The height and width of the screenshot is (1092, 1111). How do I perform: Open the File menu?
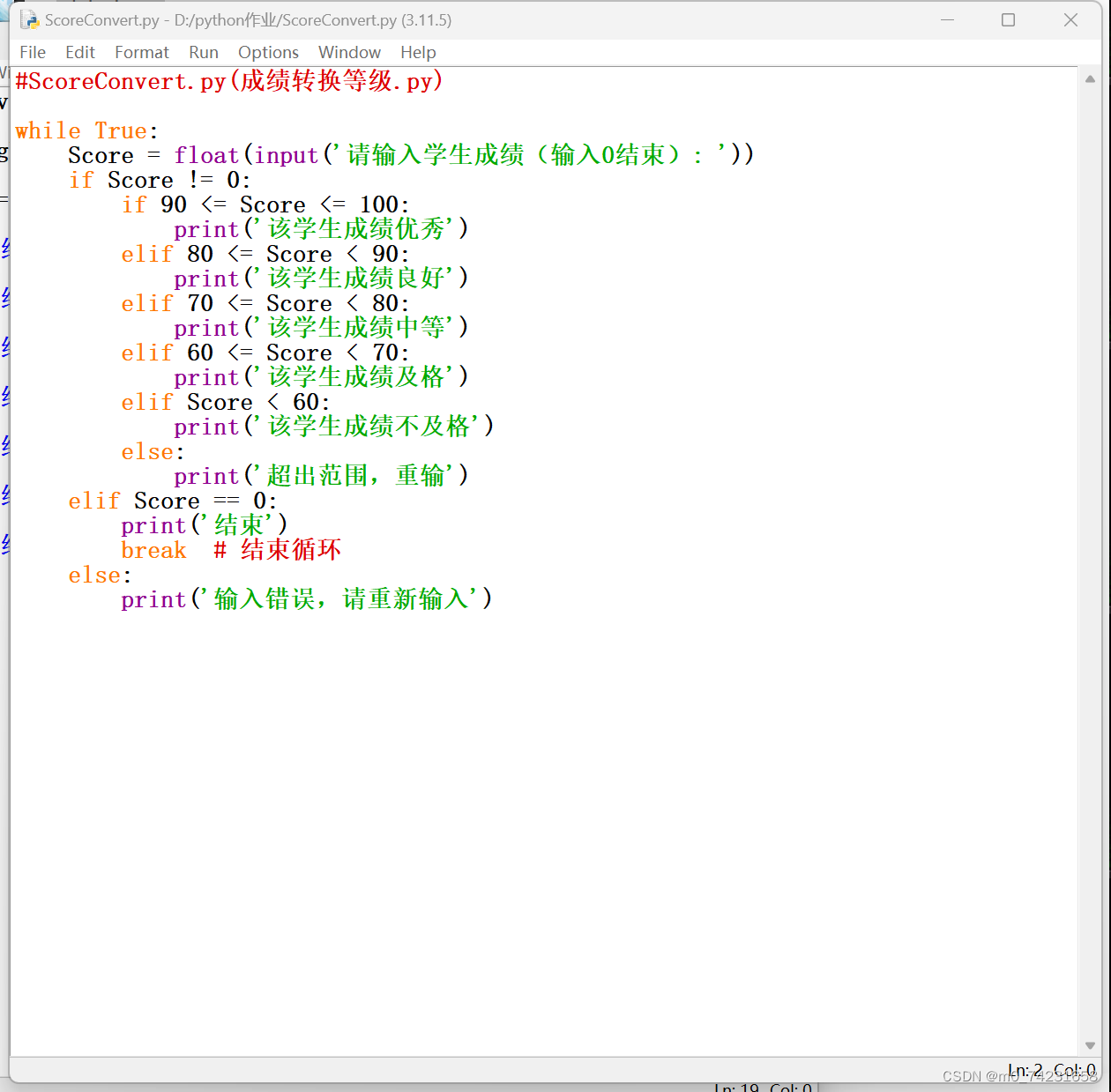(33, 52)
